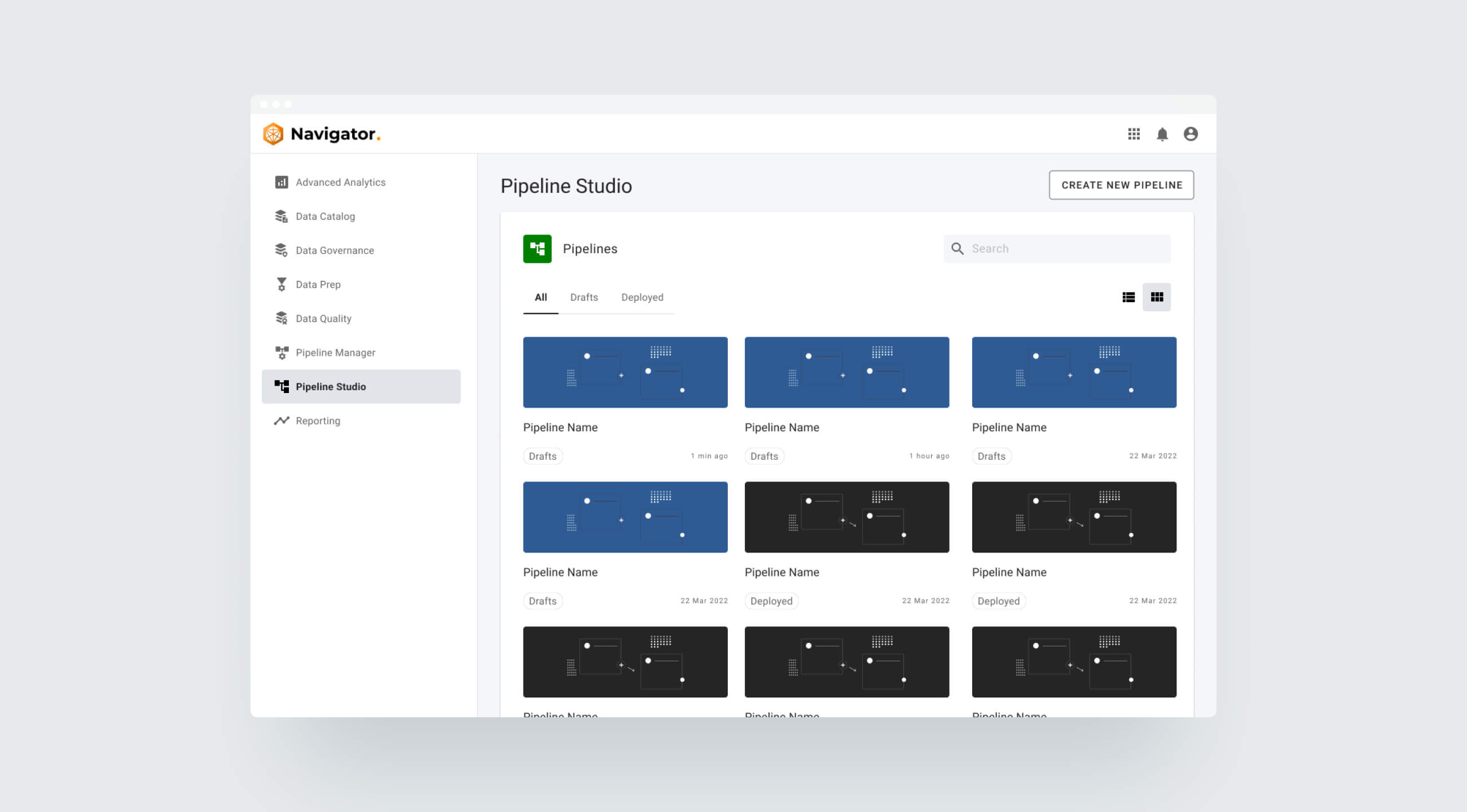Click the Navigator logo

click(x=322, y=134)
